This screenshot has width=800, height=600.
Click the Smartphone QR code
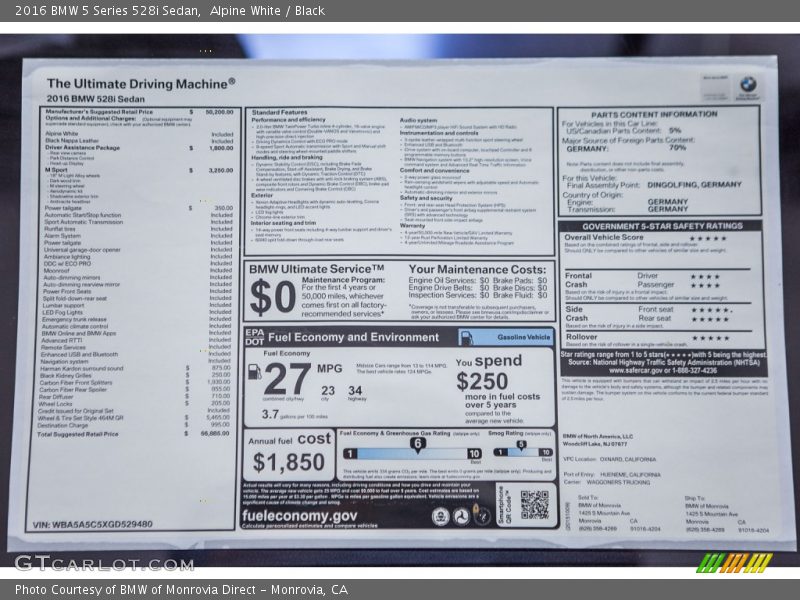click(534, 505)
